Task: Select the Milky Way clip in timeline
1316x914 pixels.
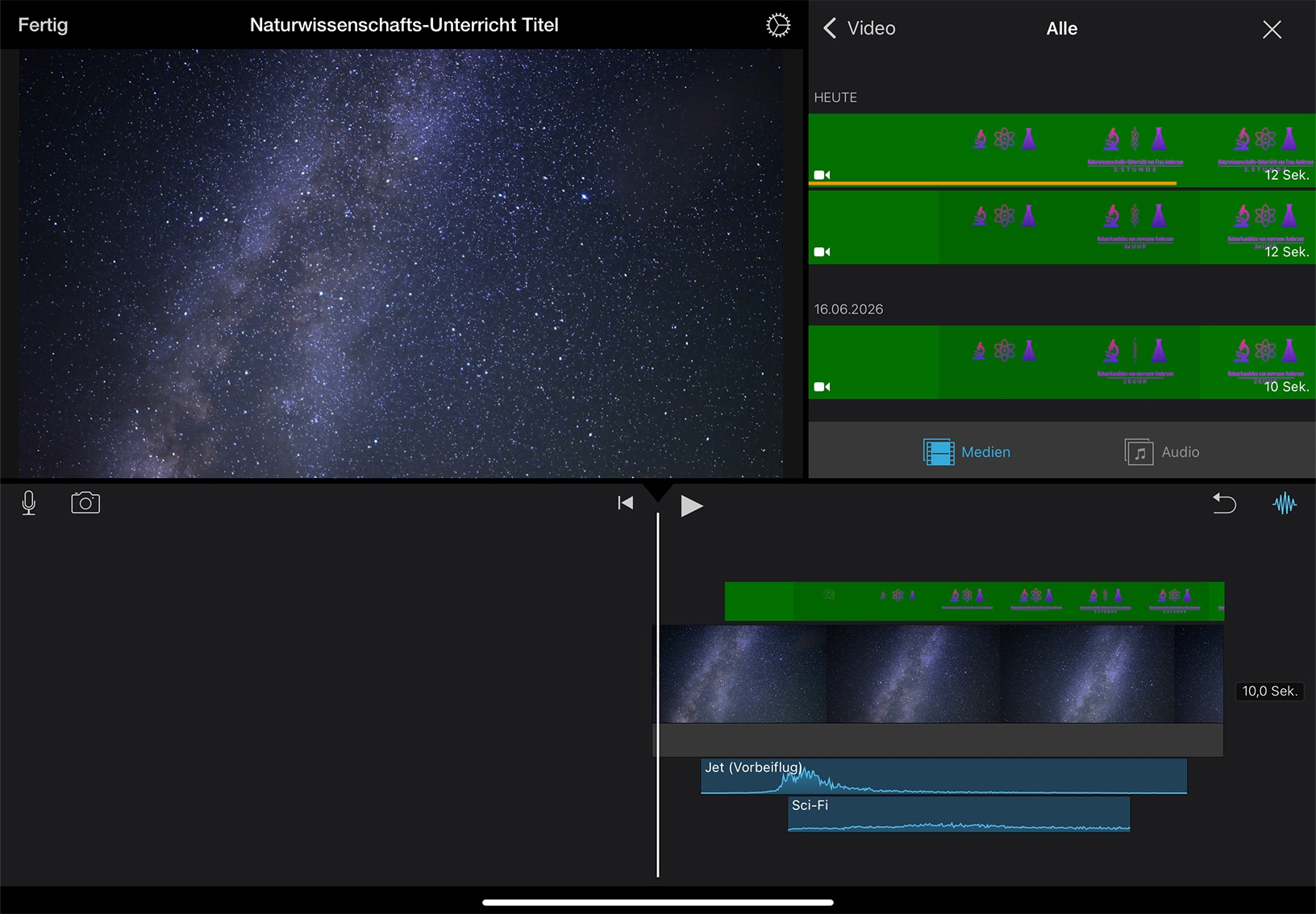Action: click(x=938, y=674)
